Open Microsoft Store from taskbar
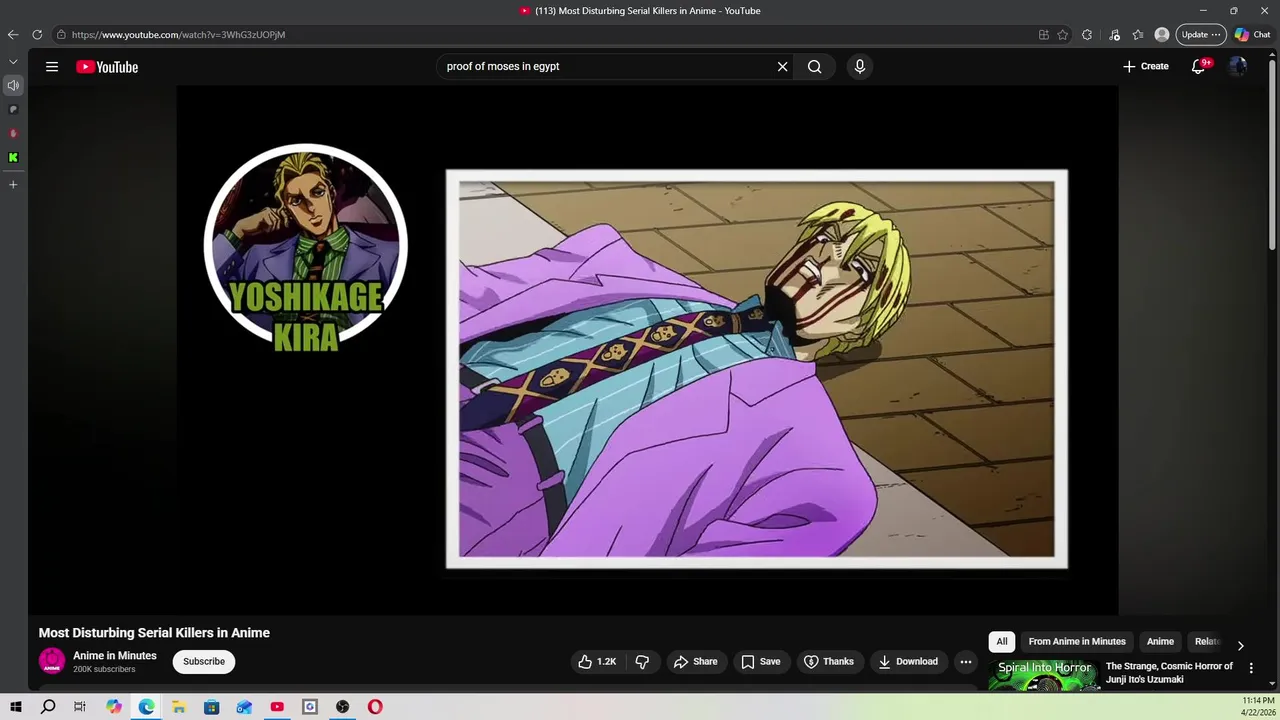Viewport: 1280px width, 720px height. 212,707
